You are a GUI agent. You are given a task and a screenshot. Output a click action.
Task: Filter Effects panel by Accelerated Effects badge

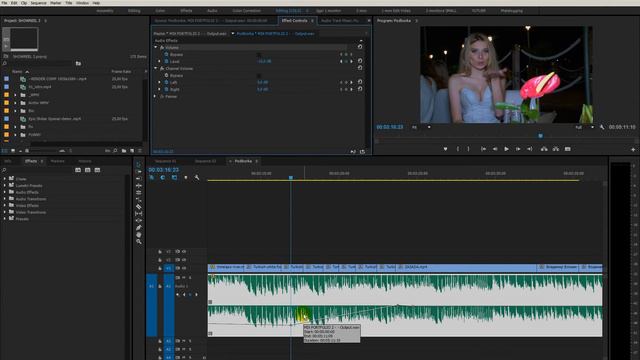click(78, 170)
